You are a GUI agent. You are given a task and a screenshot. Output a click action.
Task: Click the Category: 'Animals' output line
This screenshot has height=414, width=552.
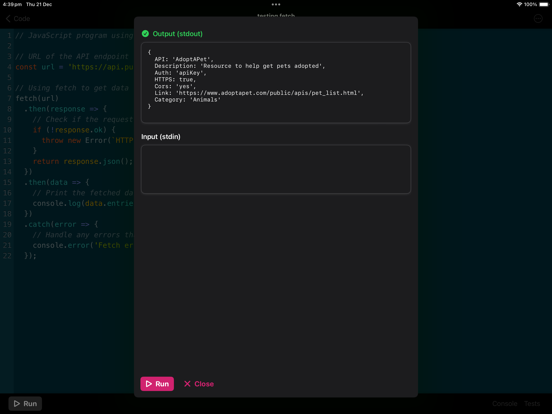pos(187,100)
